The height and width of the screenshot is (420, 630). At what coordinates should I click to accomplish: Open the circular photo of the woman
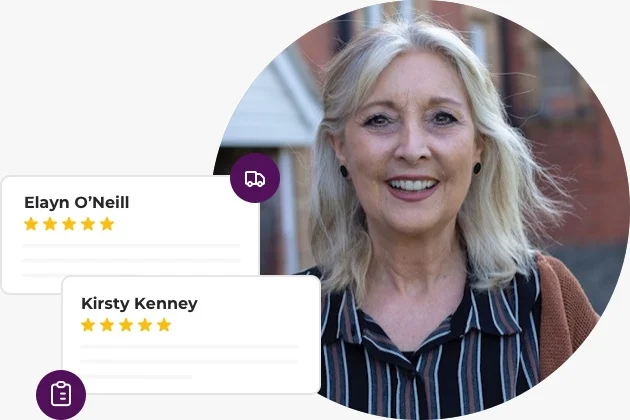(x=422, y=209)
